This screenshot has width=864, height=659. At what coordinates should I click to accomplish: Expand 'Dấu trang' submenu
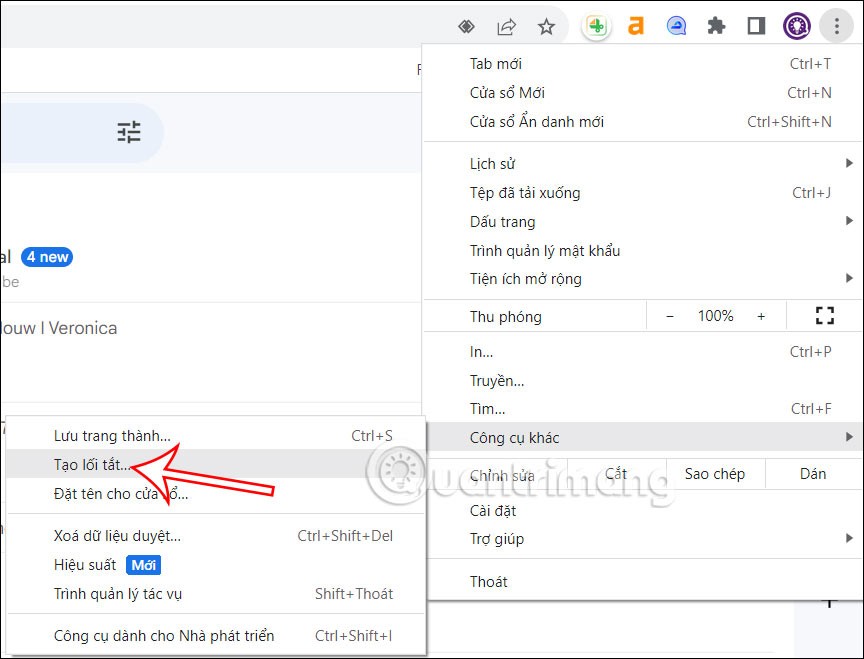coord(642,222)
